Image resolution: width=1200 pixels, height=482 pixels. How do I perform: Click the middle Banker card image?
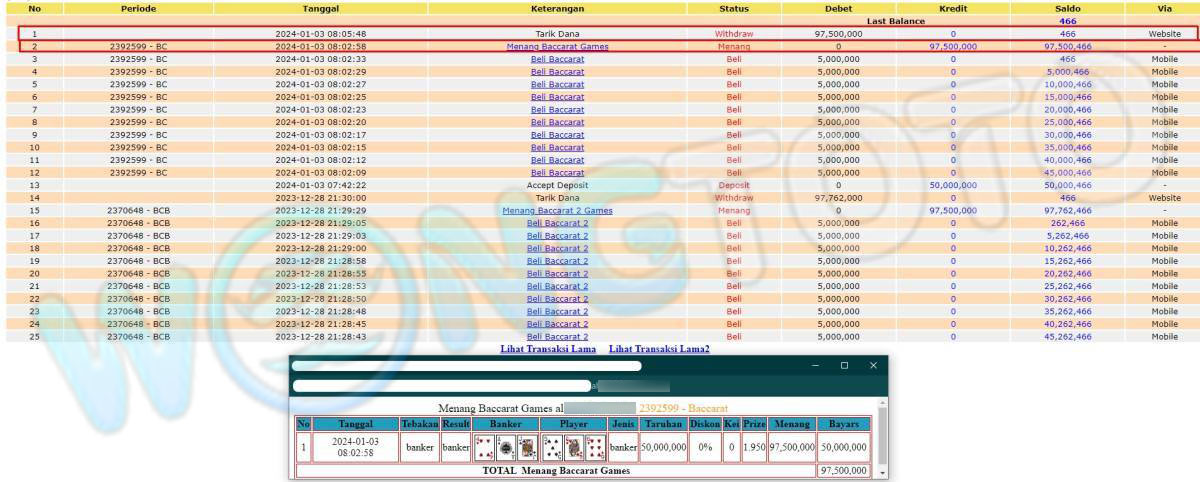click(x=506, y=447)
